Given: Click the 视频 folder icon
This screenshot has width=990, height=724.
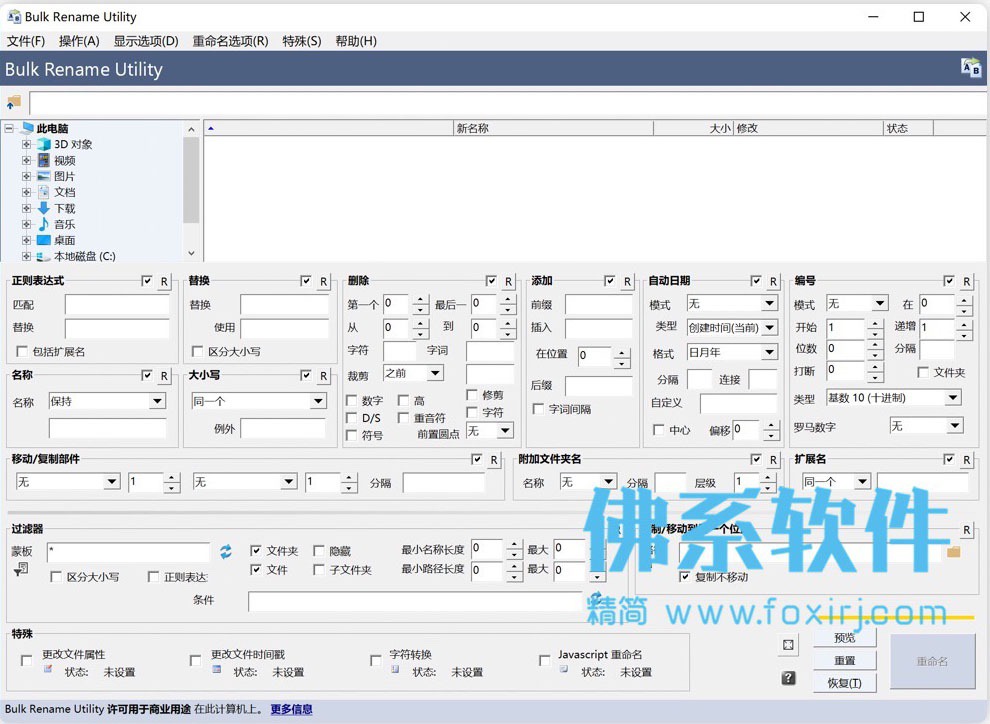Looking at the screenshot, I should point(44,160).
